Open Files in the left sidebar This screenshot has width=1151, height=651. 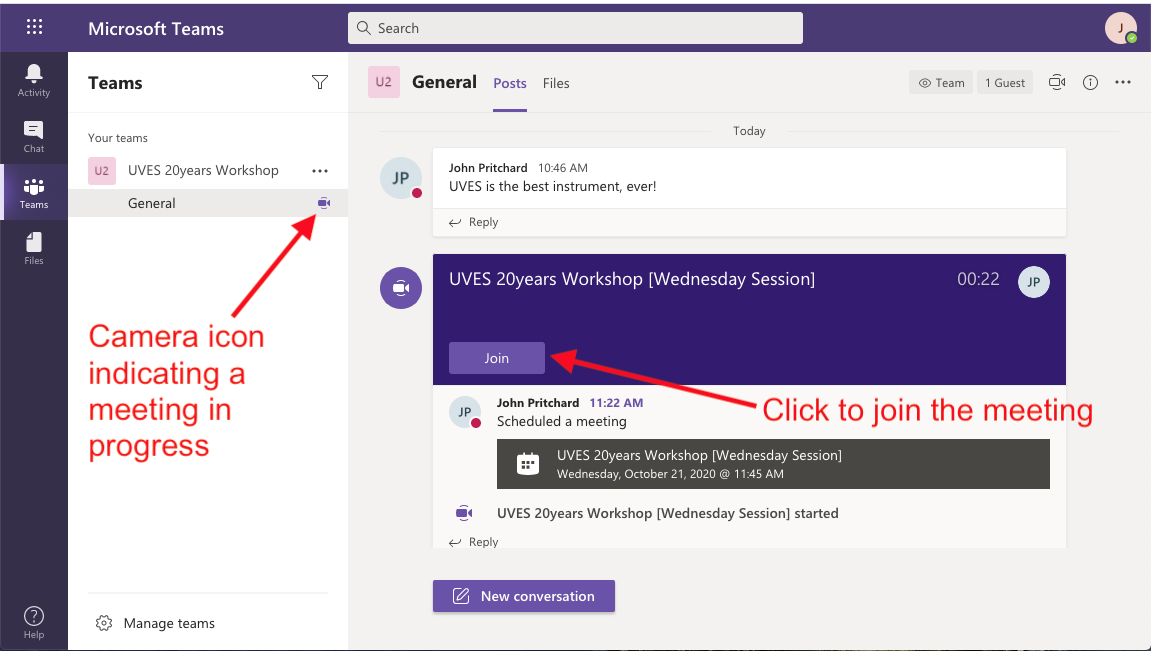[x=34, y=249]
